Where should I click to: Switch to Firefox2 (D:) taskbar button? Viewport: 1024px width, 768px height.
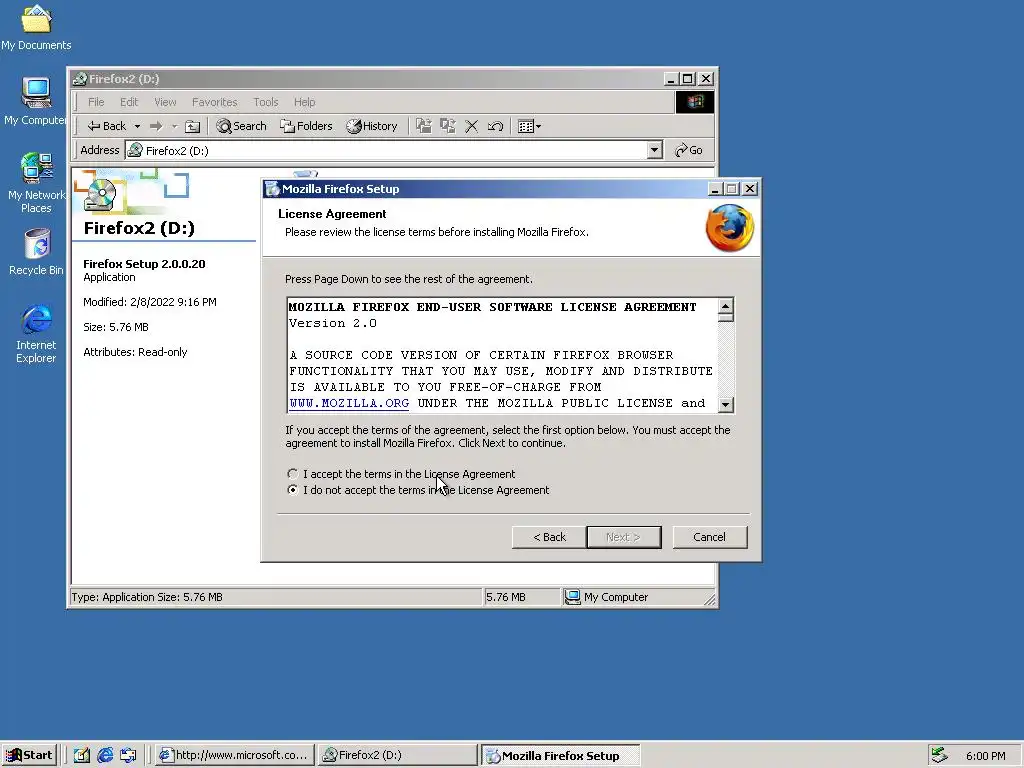click(x=397, y=755)
